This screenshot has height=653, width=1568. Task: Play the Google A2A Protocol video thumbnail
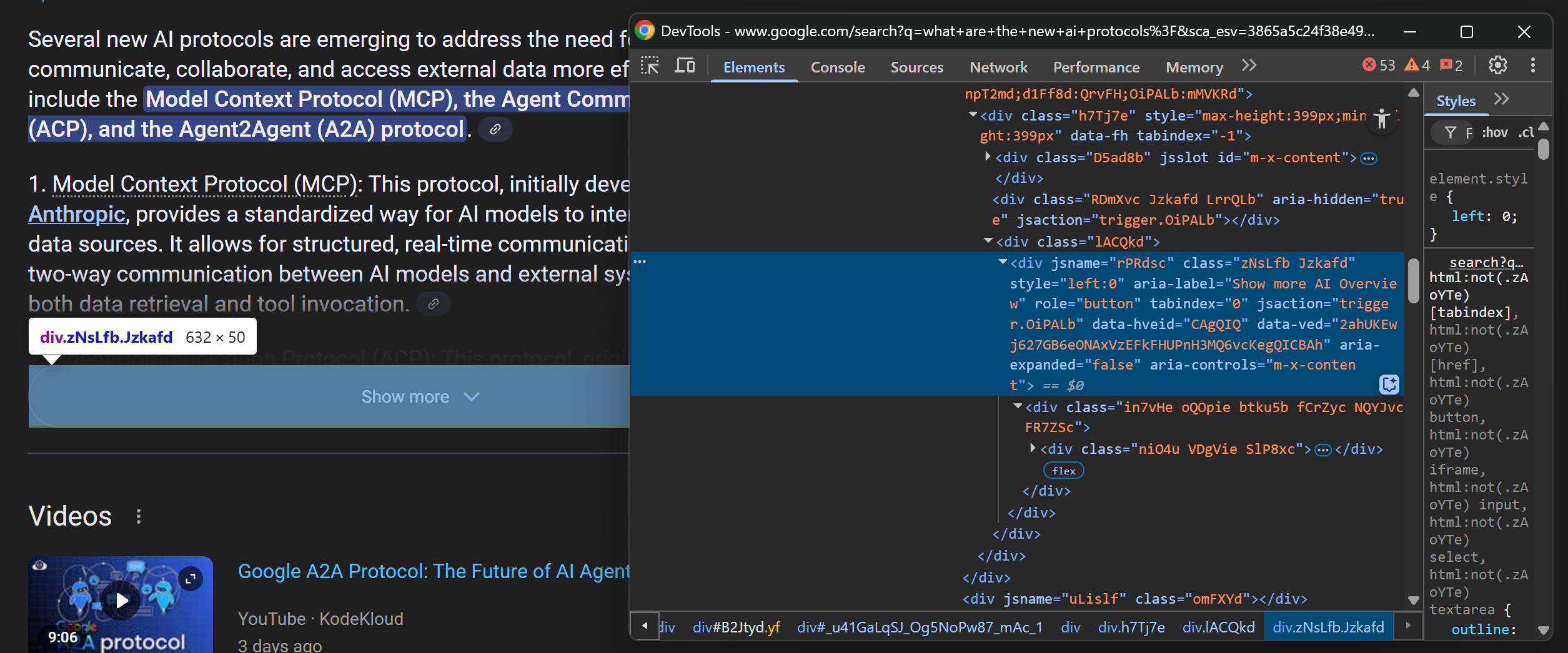click(x=121, y=601)
